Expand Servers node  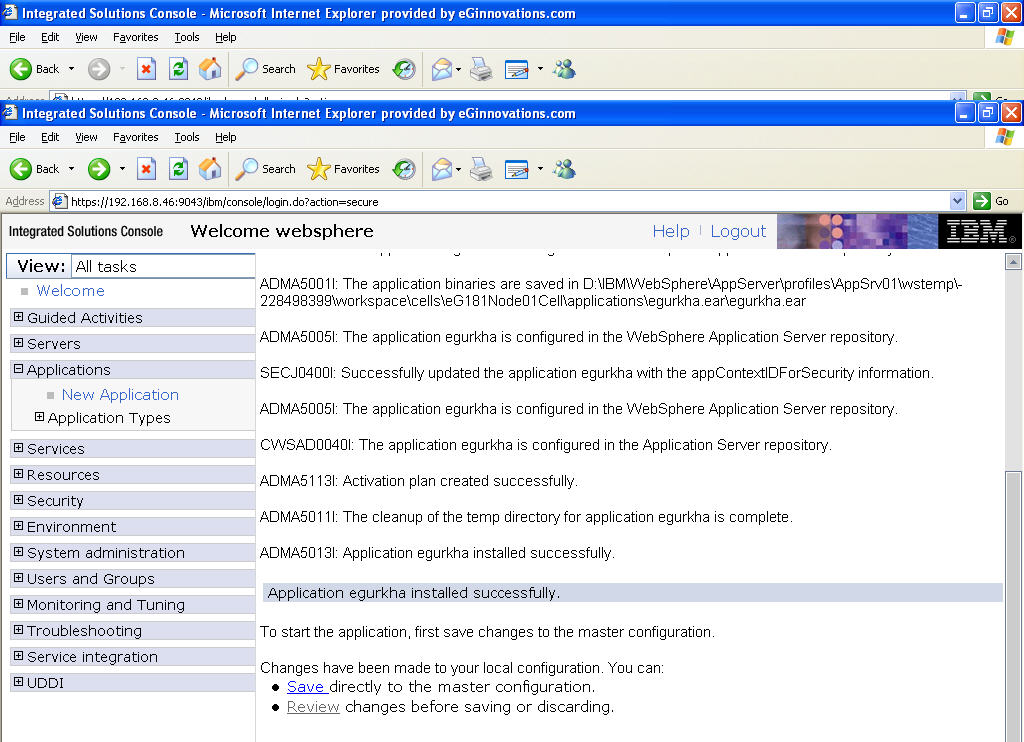(x=18, y=343)
